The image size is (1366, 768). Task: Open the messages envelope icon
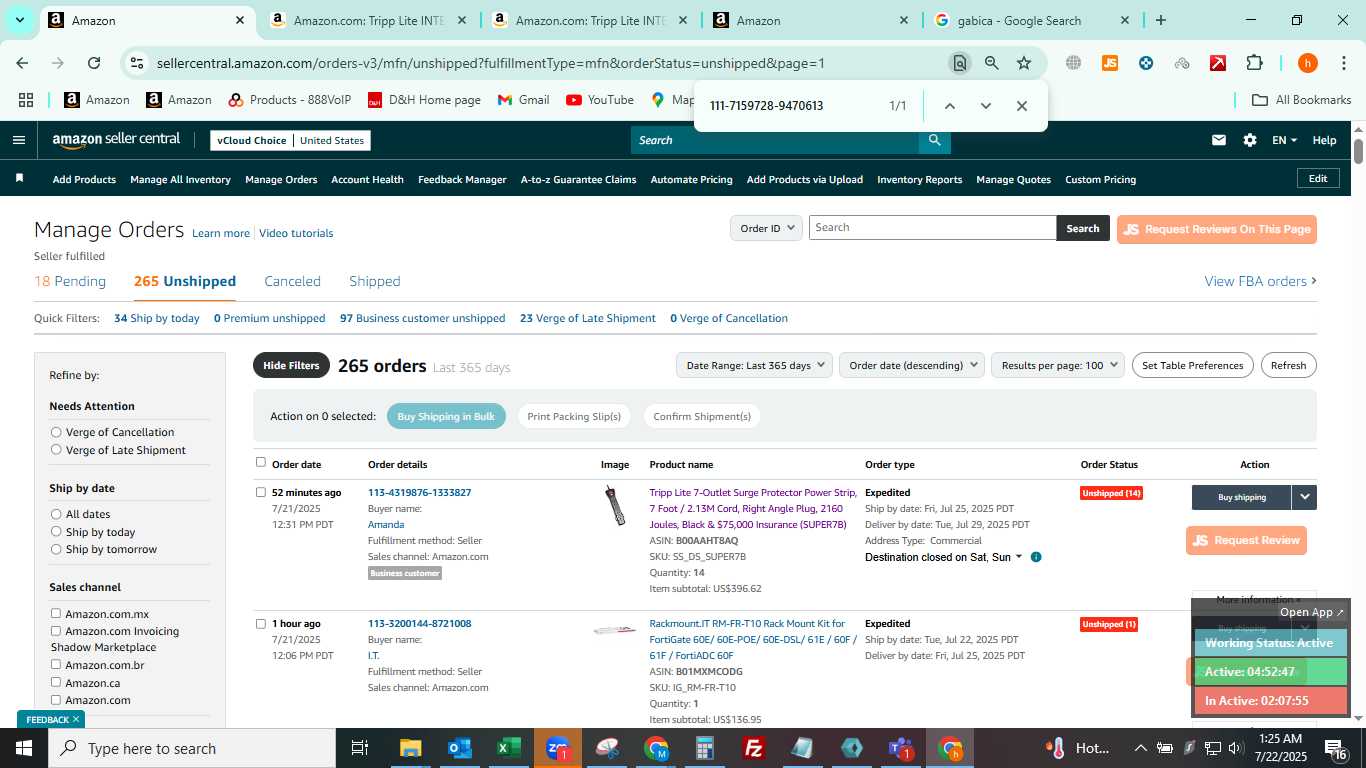tap(1218, 140)
